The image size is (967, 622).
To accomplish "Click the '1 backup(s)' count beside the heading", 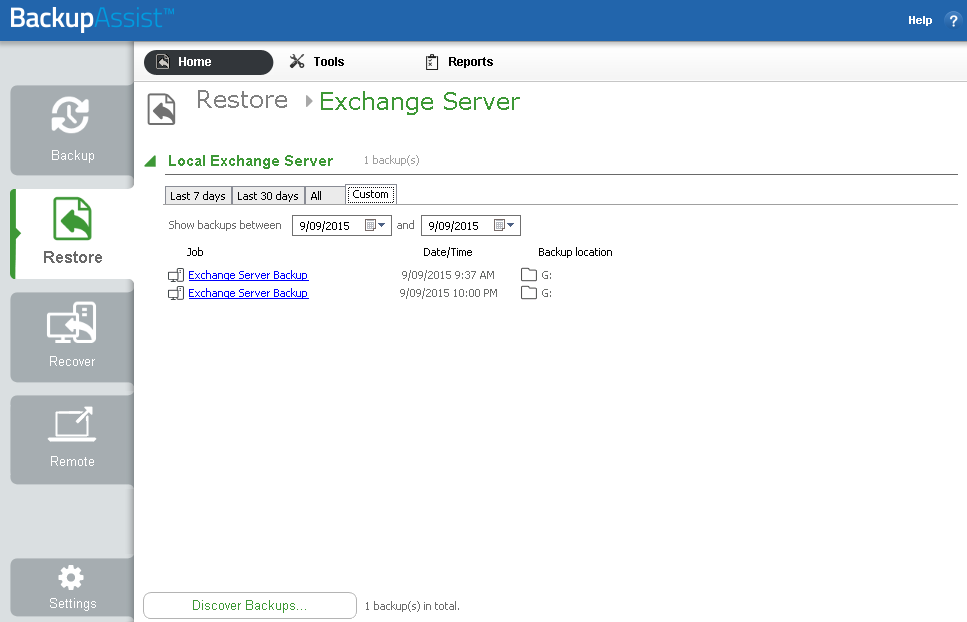I will (x=392, y=160).
